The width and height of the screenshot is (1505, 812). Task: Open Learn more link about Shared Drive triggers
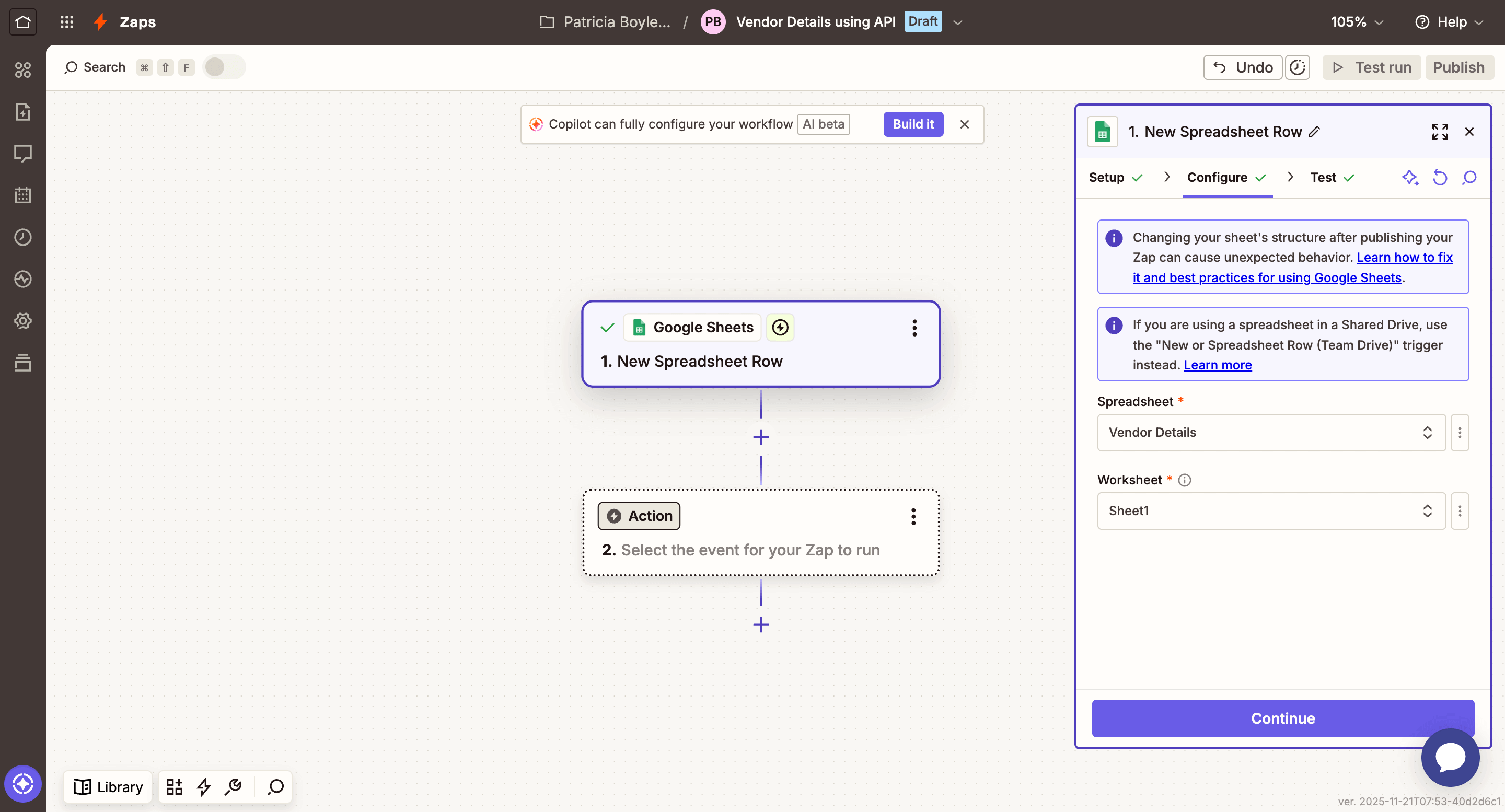point(1218,365)
